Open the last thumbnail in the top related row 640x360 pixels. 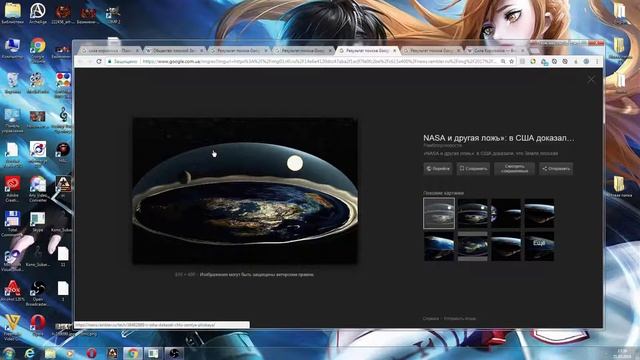(539, 213)
